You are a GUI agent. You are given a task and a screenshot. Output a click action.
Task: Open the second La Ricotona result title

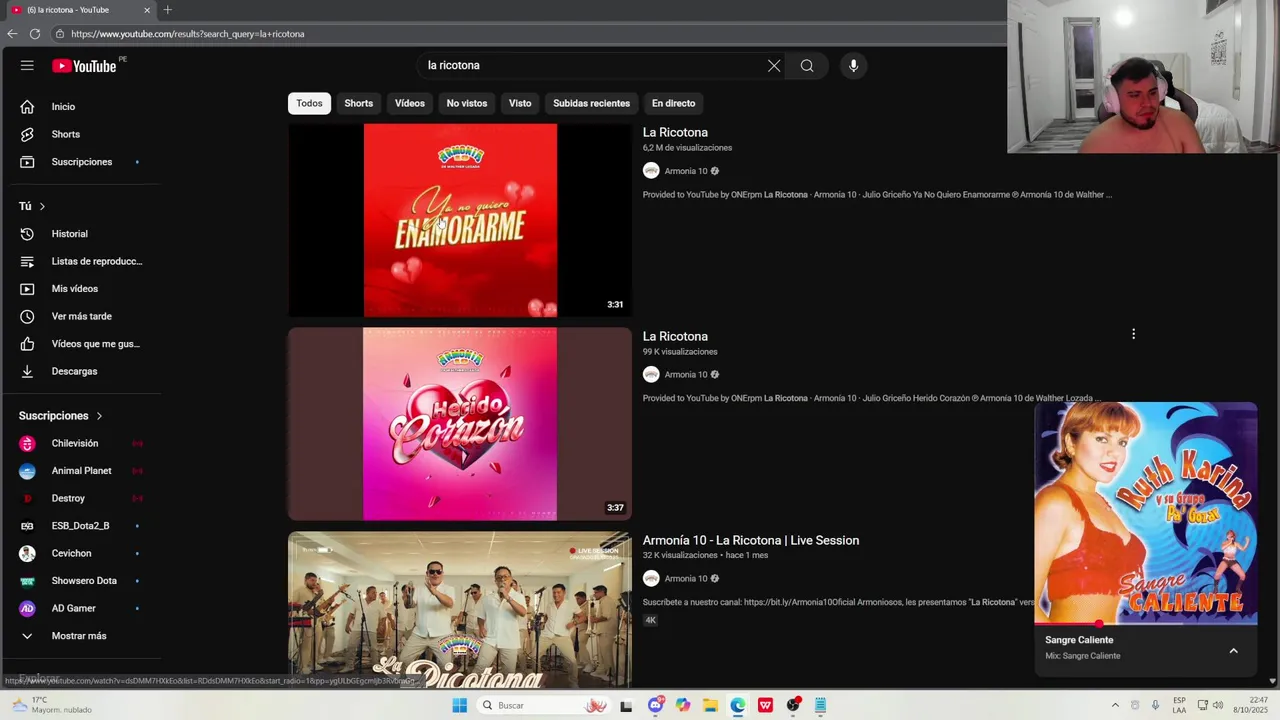[x=675, y=336]
